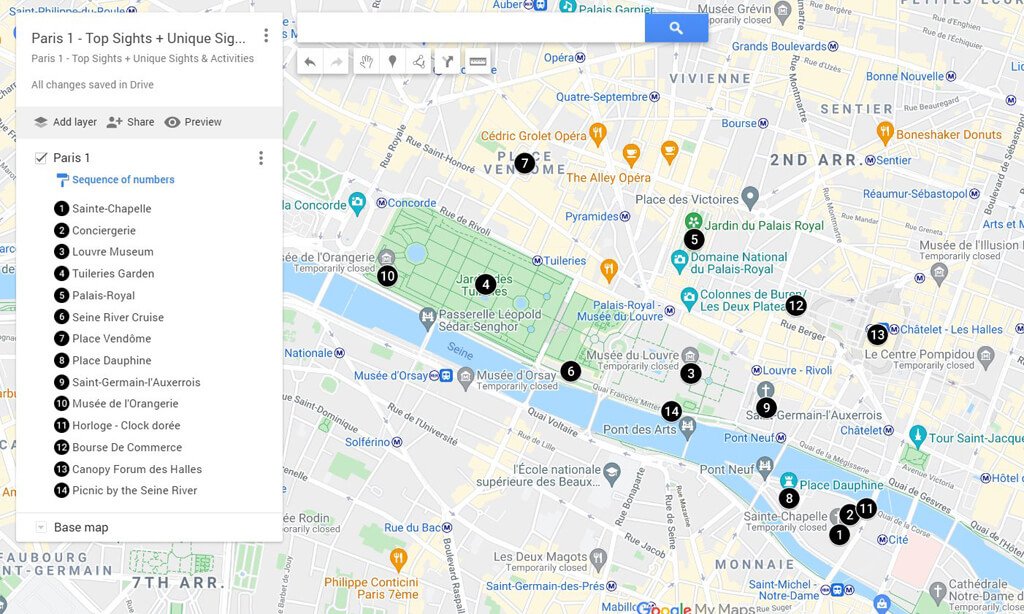Activate the Measure distances ruler tool
This screenshot has width=1024, height=614.
click(478, 62)
